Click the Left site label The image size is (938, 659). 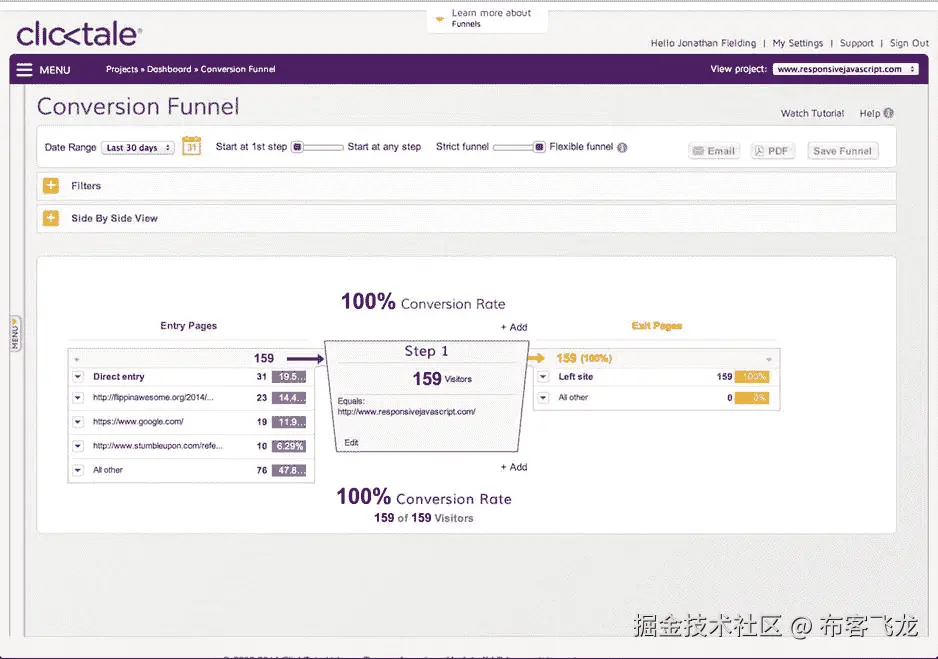(x=575, y=377)
